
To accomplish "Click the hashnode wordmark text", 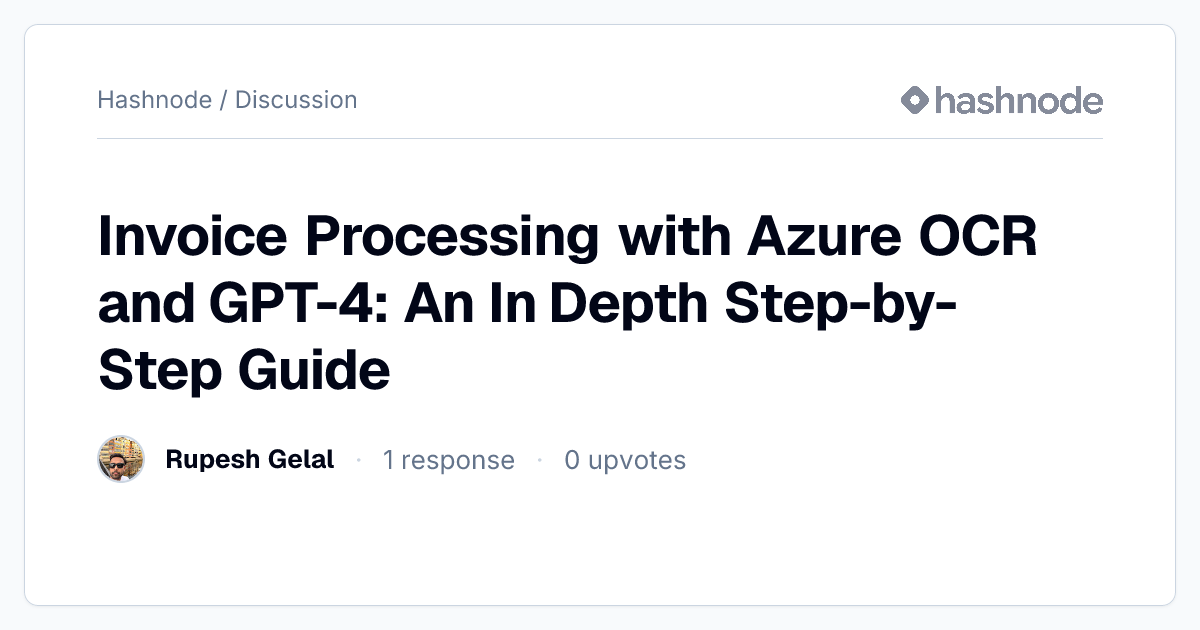I will [x=1018, y=100].
